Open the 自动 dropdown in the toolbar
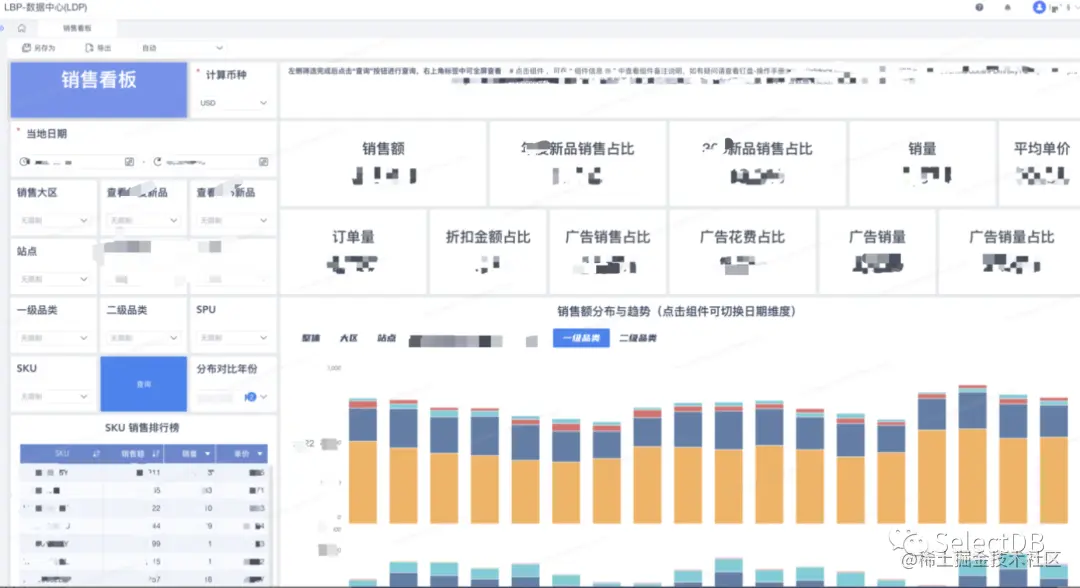1080x588 pixels. click(x=181, y=48)
